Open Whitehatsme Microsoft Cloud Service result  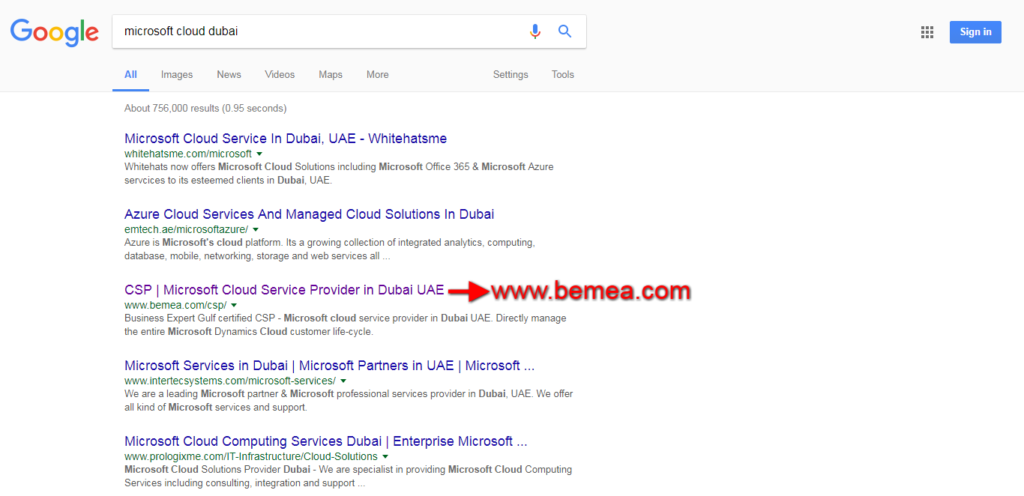[285, 138]
